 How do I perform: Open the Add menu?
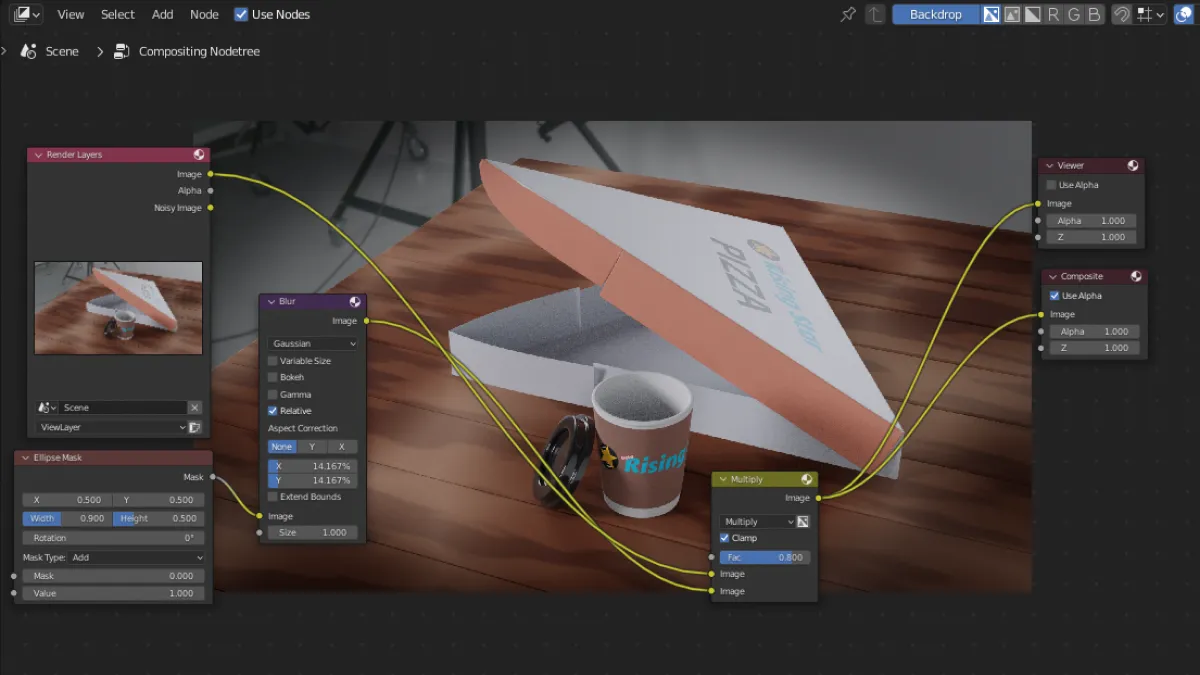point(162,14)
